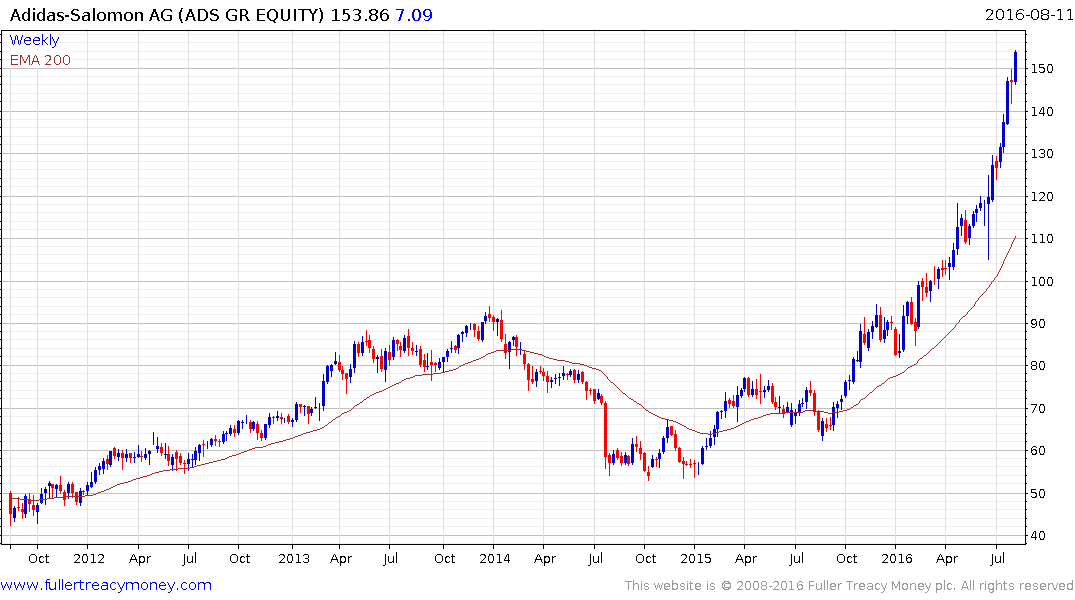
Task: Select the blue change value 7.09
Action: point(414,15)
